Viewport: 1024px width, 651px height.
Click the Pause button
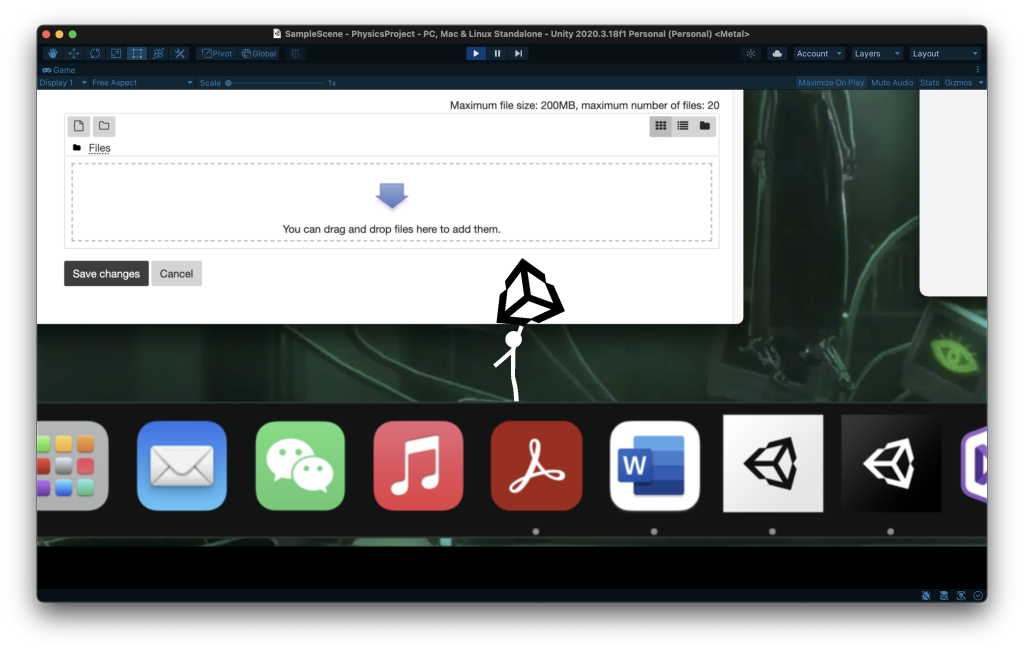click(497, 54)
